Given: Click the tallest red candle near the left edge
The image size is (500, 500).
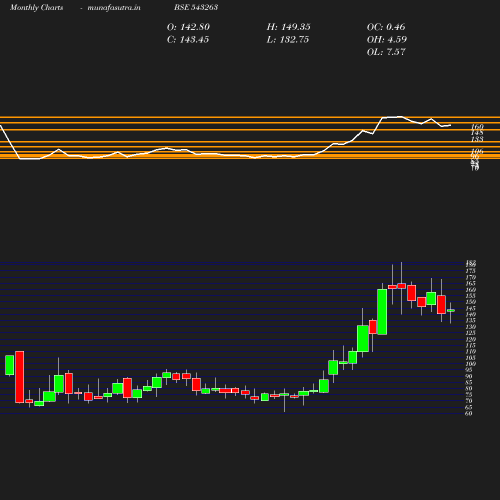Looking at the screenshot, I should point(20,377).
